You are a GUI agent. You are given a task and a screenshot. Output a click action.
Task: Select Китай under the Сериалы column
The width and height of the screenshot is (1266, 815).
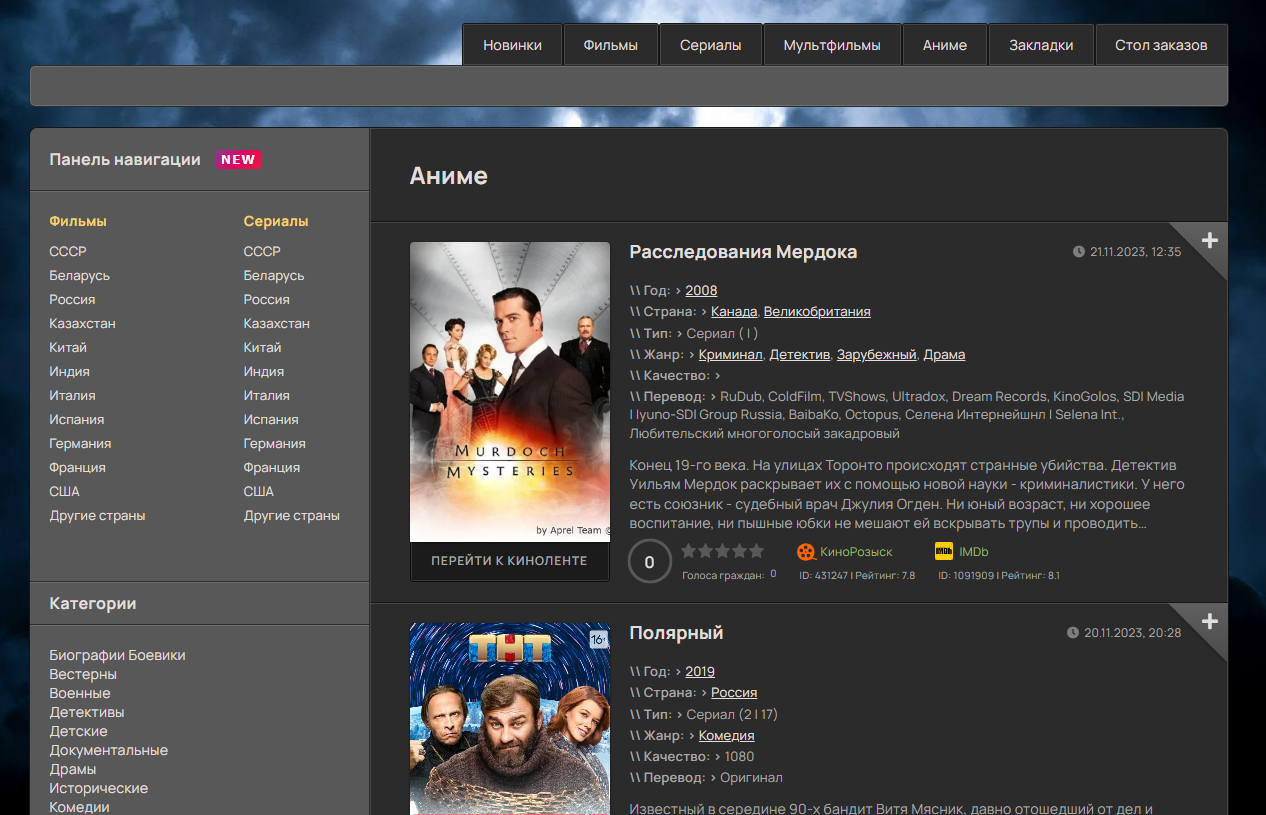click(x=263, y=347)
